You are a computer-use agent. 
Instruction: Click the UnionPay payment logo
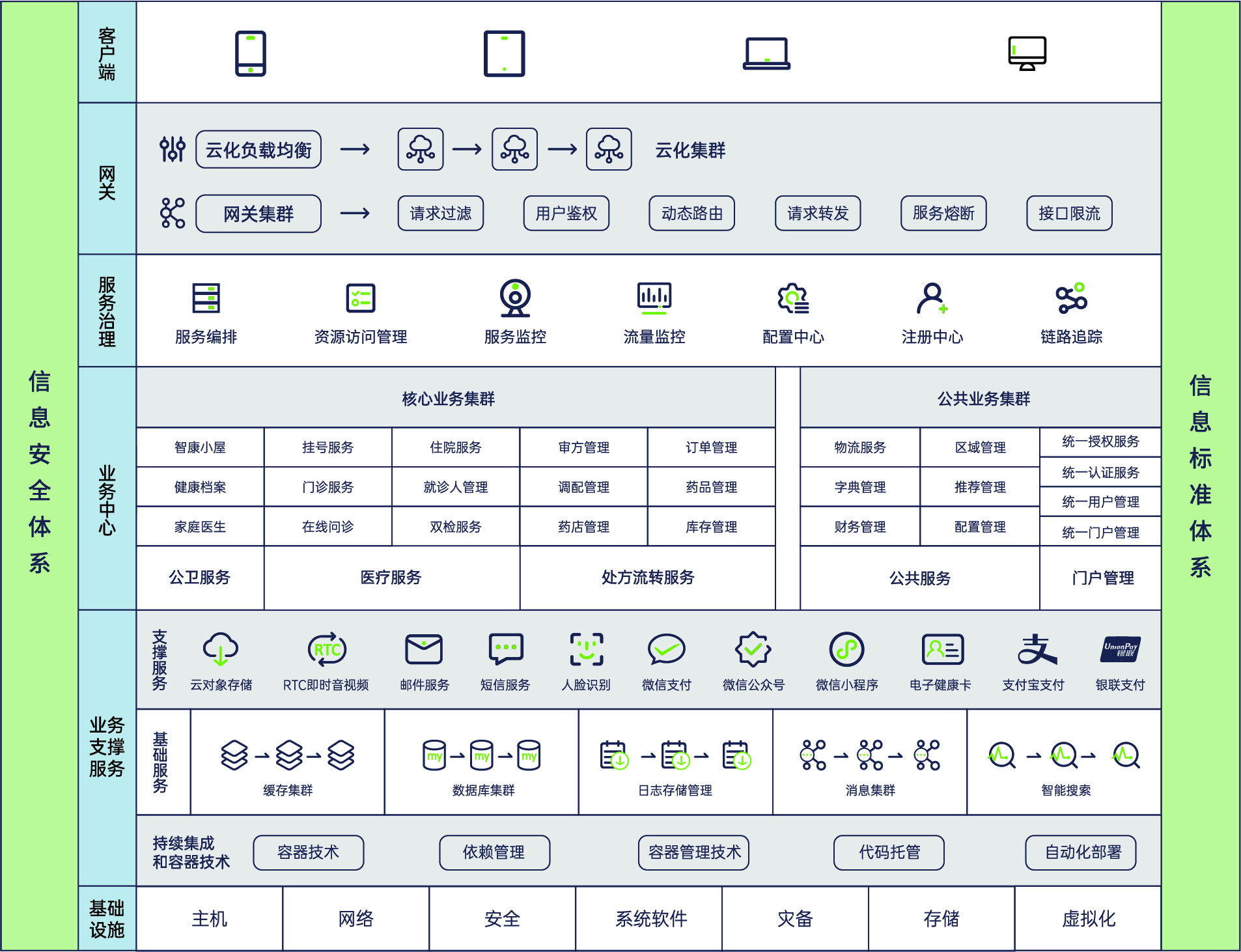1120,649
